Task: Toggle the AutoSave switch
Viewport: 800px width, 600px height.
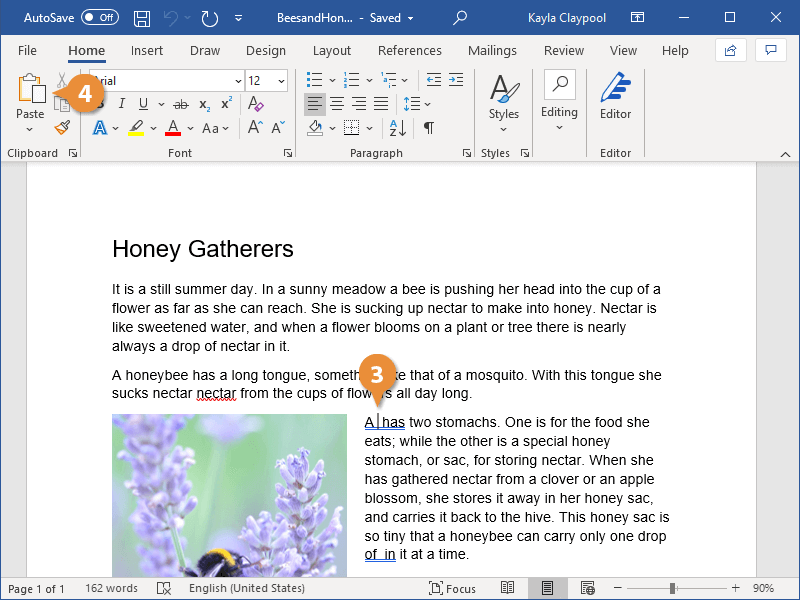Action: (99, 18)
